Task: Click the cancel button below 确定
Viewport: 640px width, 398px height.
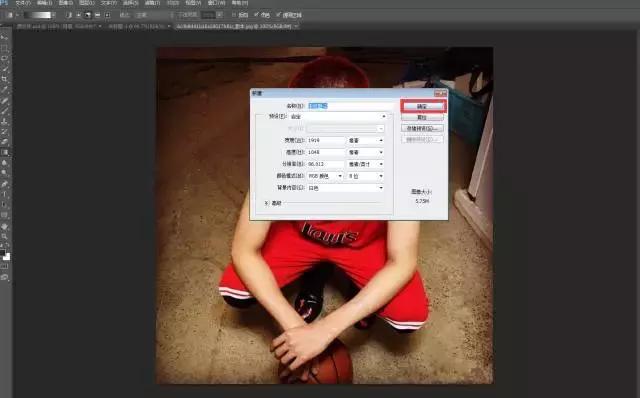Action: pyautogui.click(x=422, y=117)
